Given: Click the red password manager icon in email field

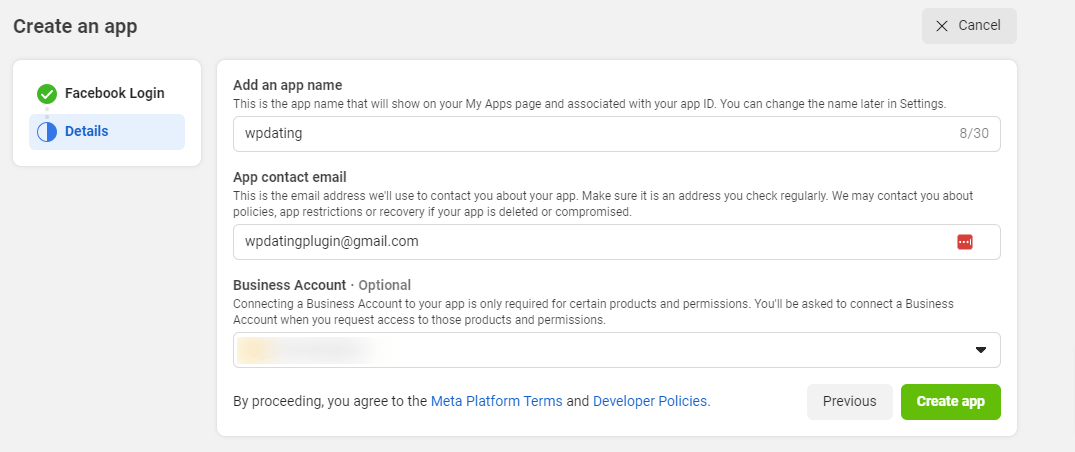Looking at the screenshot, I should click(965, 242).
